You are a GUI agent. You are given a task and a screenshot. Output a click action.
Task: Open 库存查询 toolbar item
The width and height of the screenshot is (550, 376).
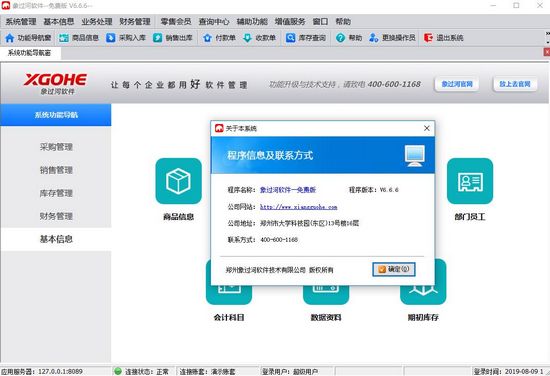pyautogui.click(x=306, y=38)
